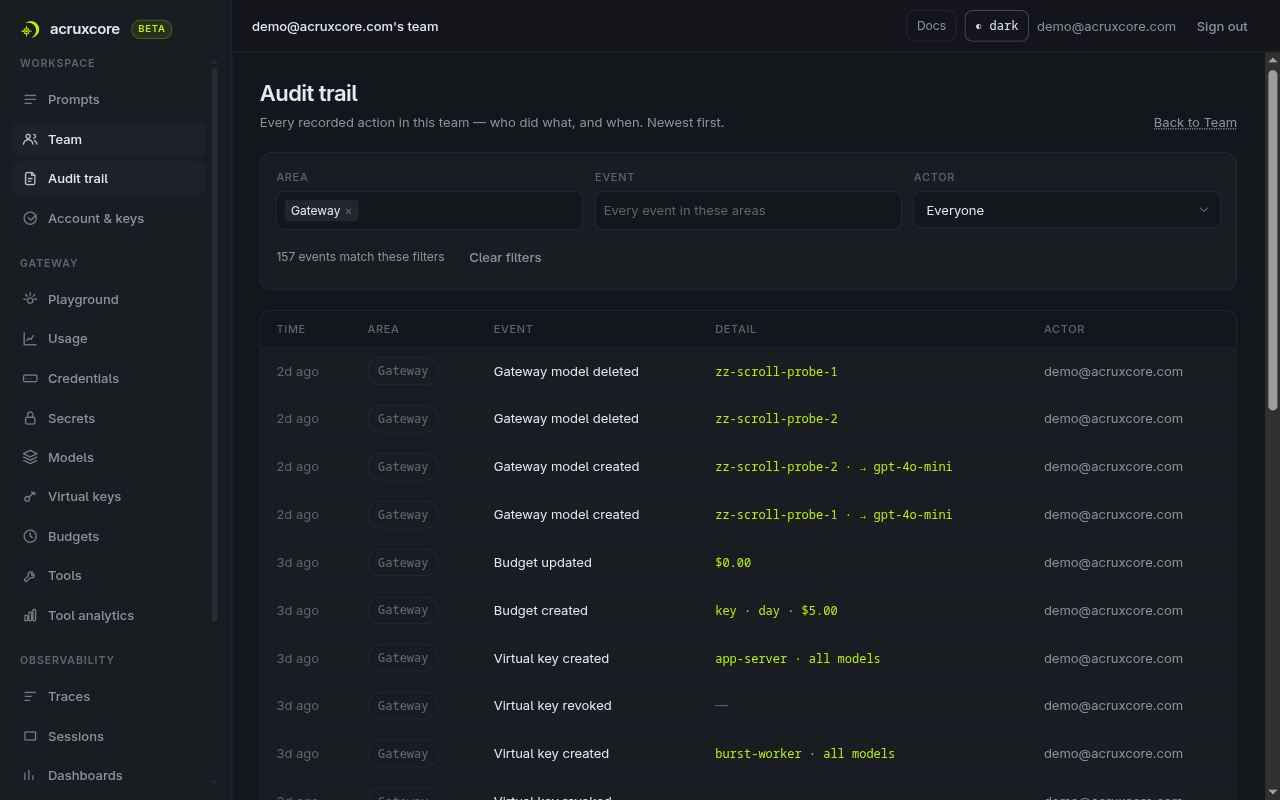Toggle the dark theme switch
This screenshot has height=800, width=1280.
(x=996, y=26)
